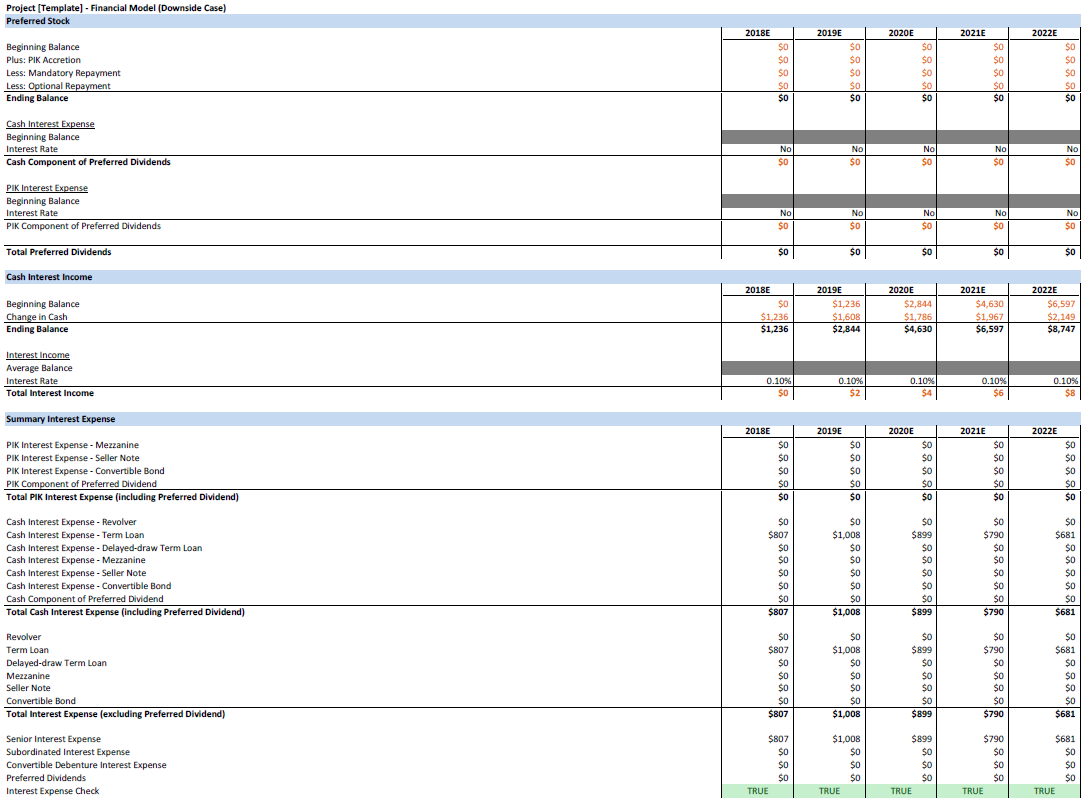Select the TRUE Interest Expense Check for 2019E
The height and width of the screenshot is (809, 1087).
(828, 790)
